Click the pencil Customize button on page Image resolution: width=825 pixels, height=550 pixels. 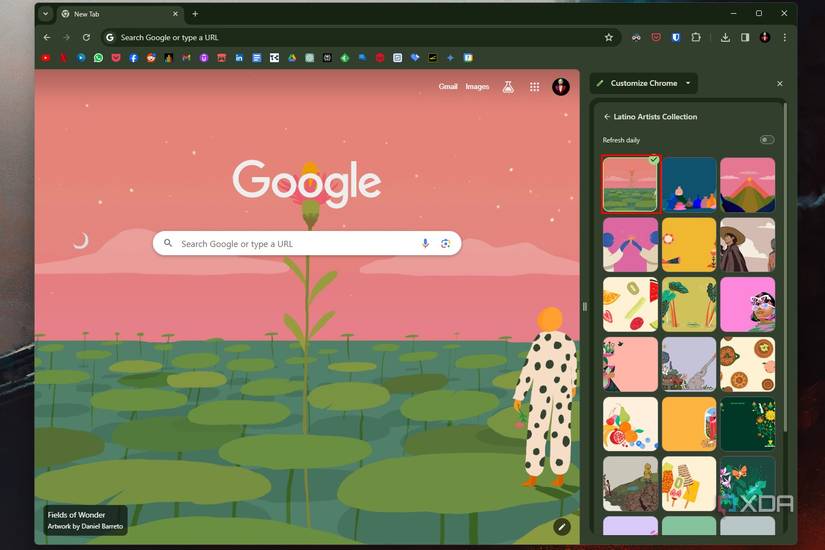[562, 526]
